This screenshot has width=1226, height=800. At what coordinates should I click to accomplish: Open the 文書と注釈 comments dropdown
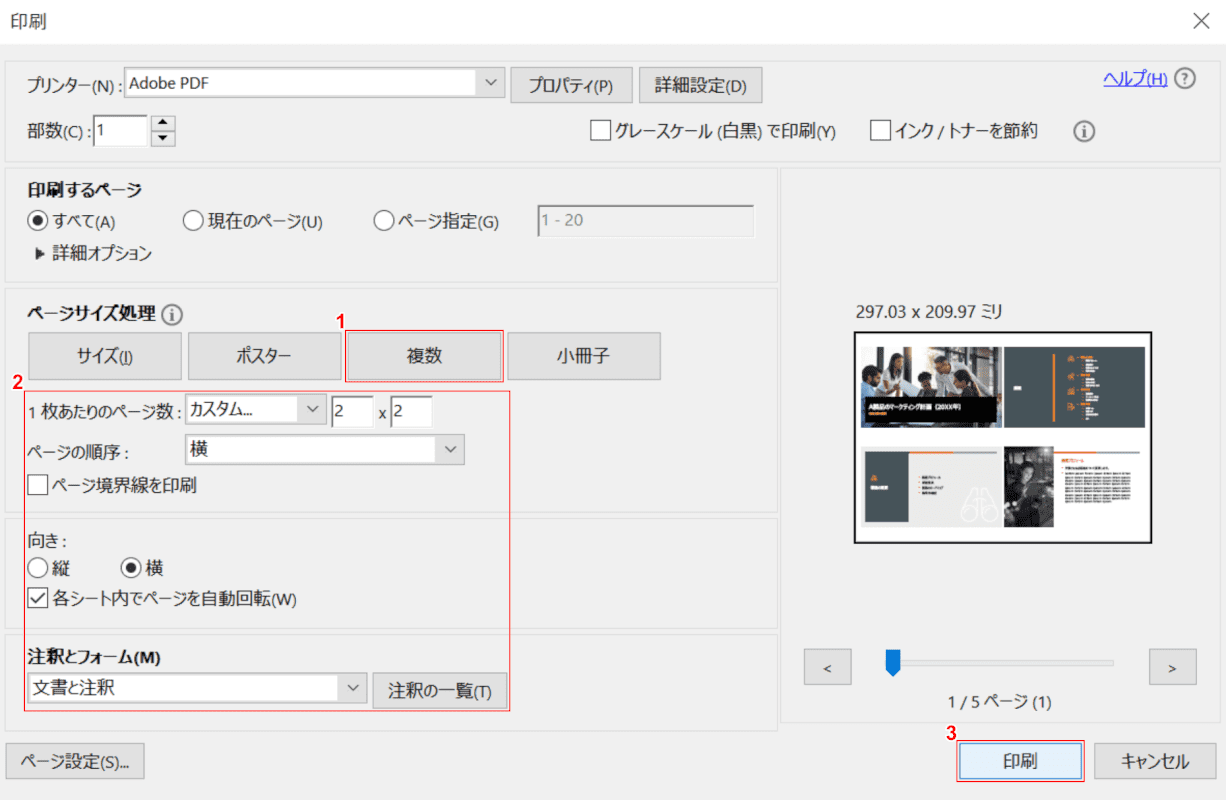[197, 688]
